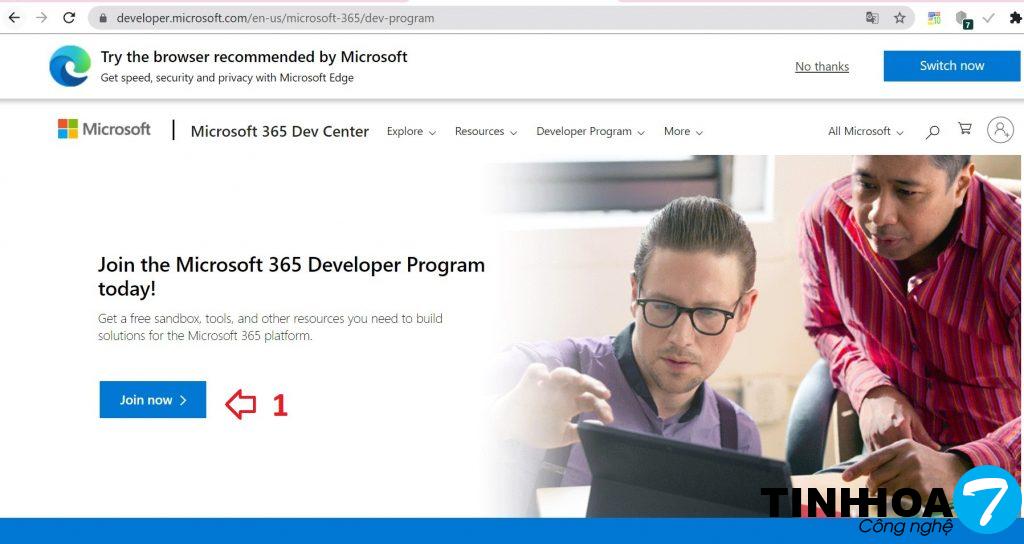The height and width of the screenshot is (544, 1024).
Task: Click the account sign-in profile icon
Action: click(999, 130)
